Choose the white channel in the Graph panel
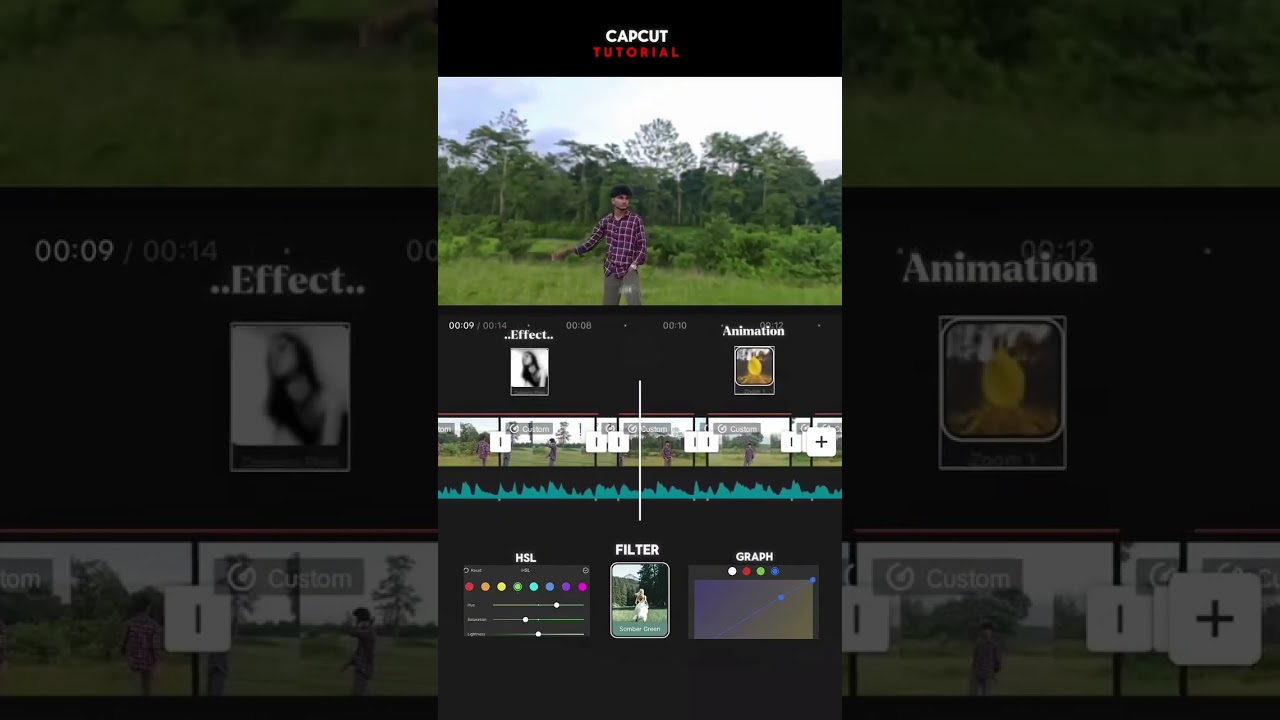The width and height of the screenshot is (1280, 720). coord(732,571)
